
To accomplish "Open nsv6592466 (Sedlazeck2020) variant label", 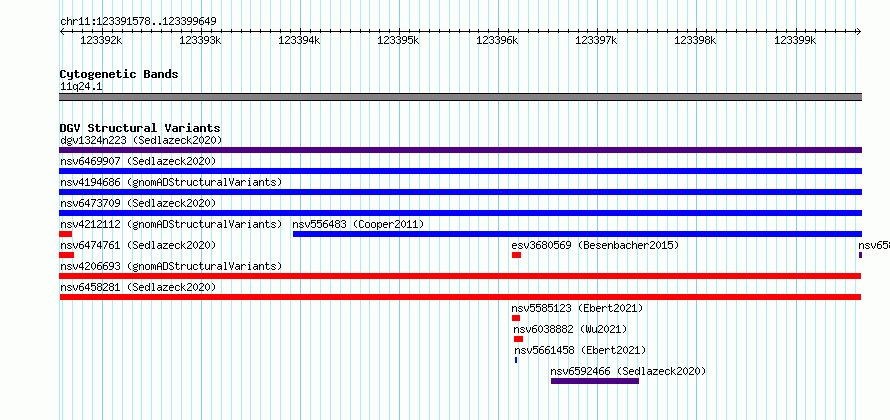I will (628, 371).
